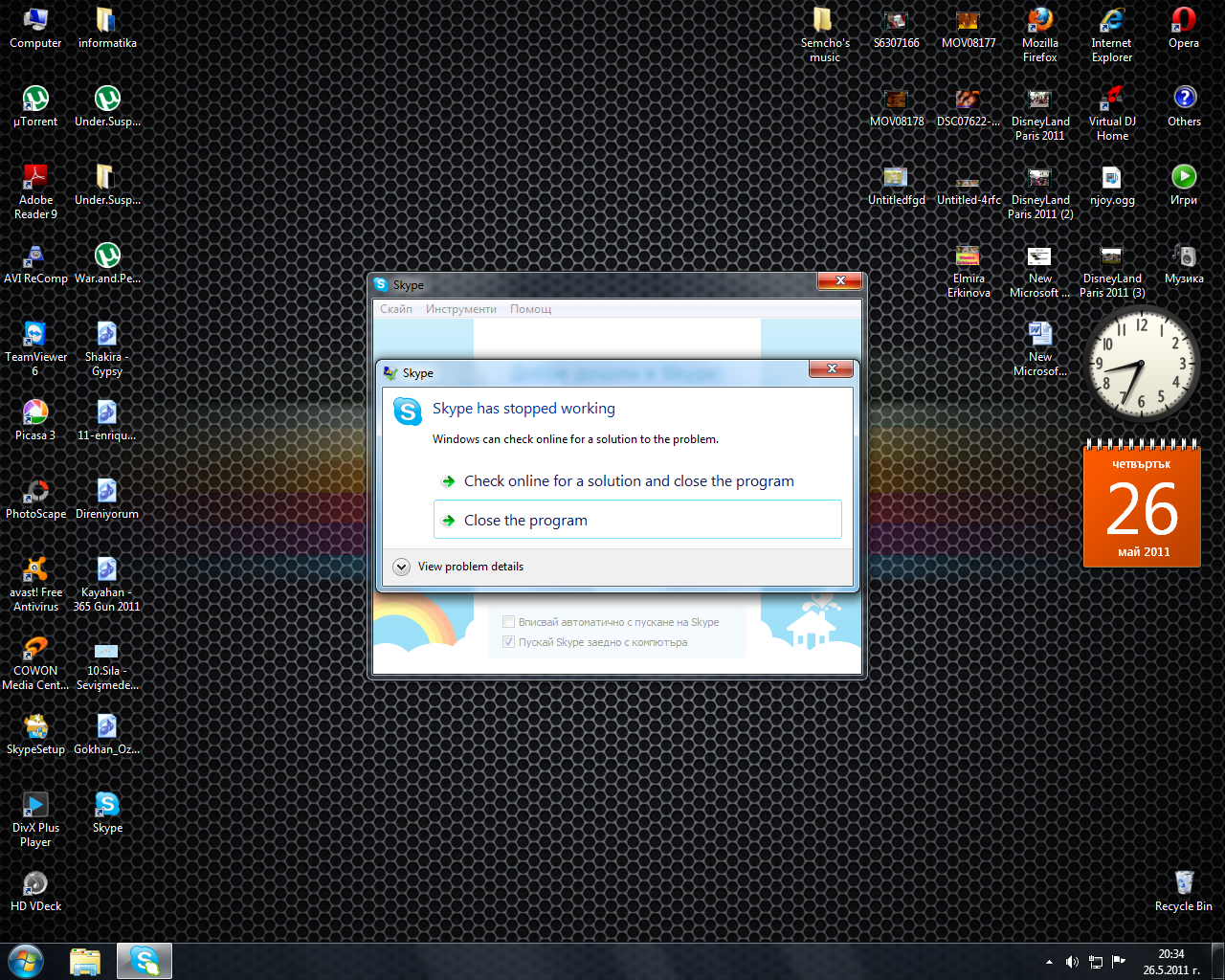Open Virtual DJ Home shortcut

1112,114
